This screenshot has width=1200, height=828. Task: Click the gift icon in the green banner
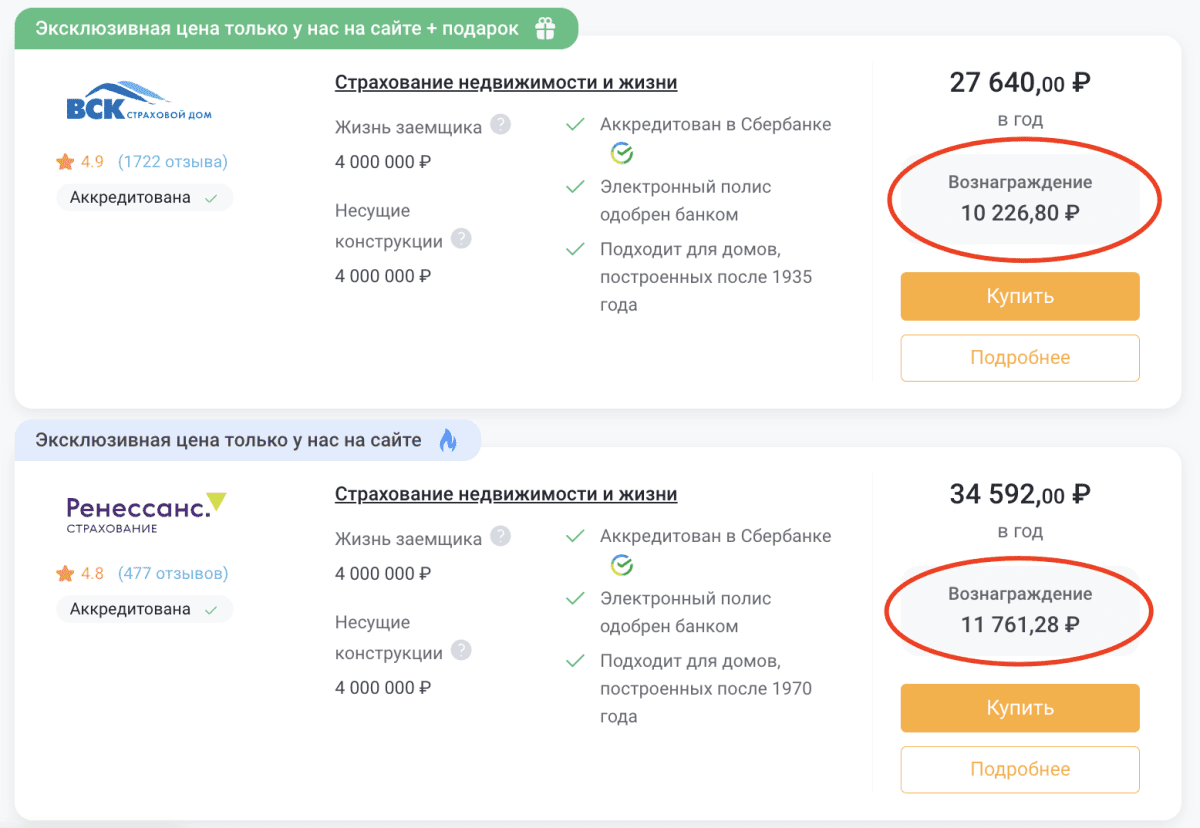[545, 29]
